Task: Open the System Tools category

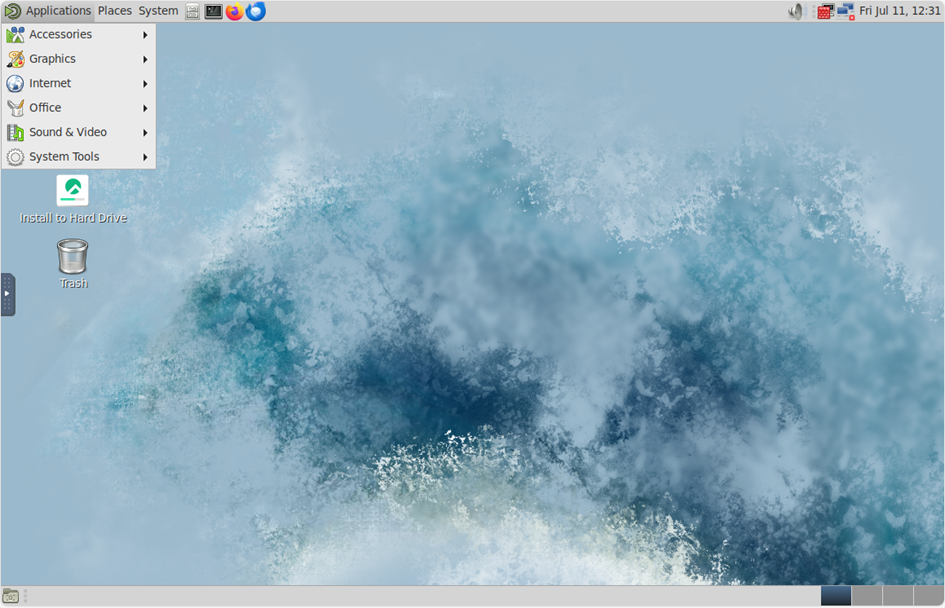Action: pyautogui.click(x=78, y=157)
